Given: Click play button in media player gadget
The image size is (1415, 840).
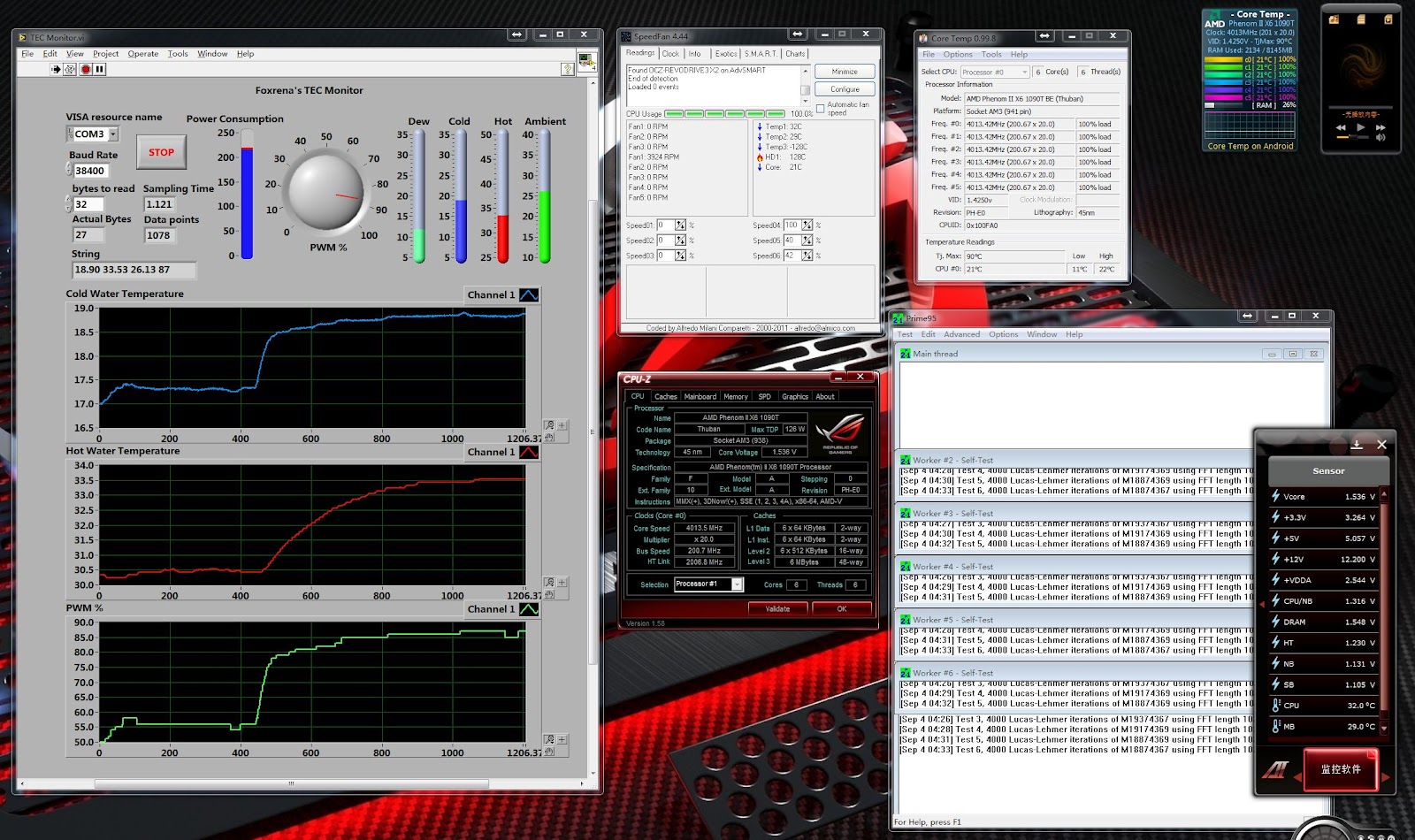Looking at the screenshot, I should click(x=1360, y=127).
